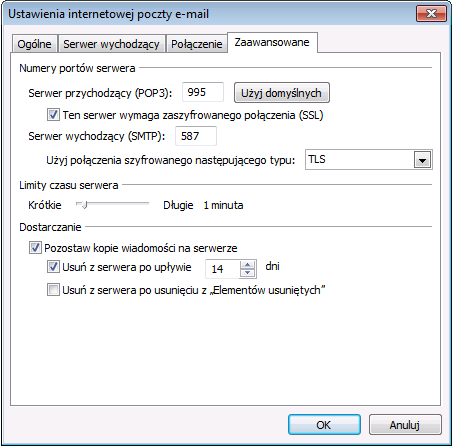
Task: Select the Zaawansowane tab
Action: click(x=272, y=42)
